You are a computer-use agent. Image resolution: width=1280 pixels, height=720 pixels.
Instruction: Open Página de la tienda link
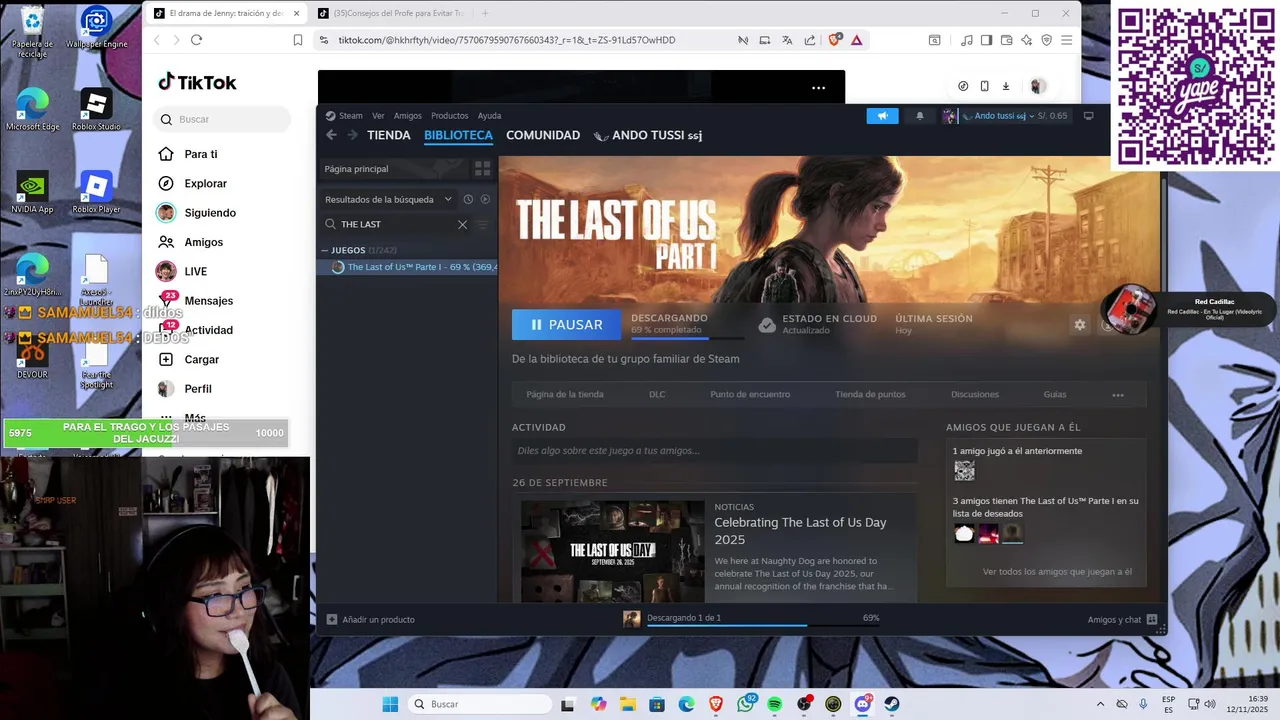point(565,394)
